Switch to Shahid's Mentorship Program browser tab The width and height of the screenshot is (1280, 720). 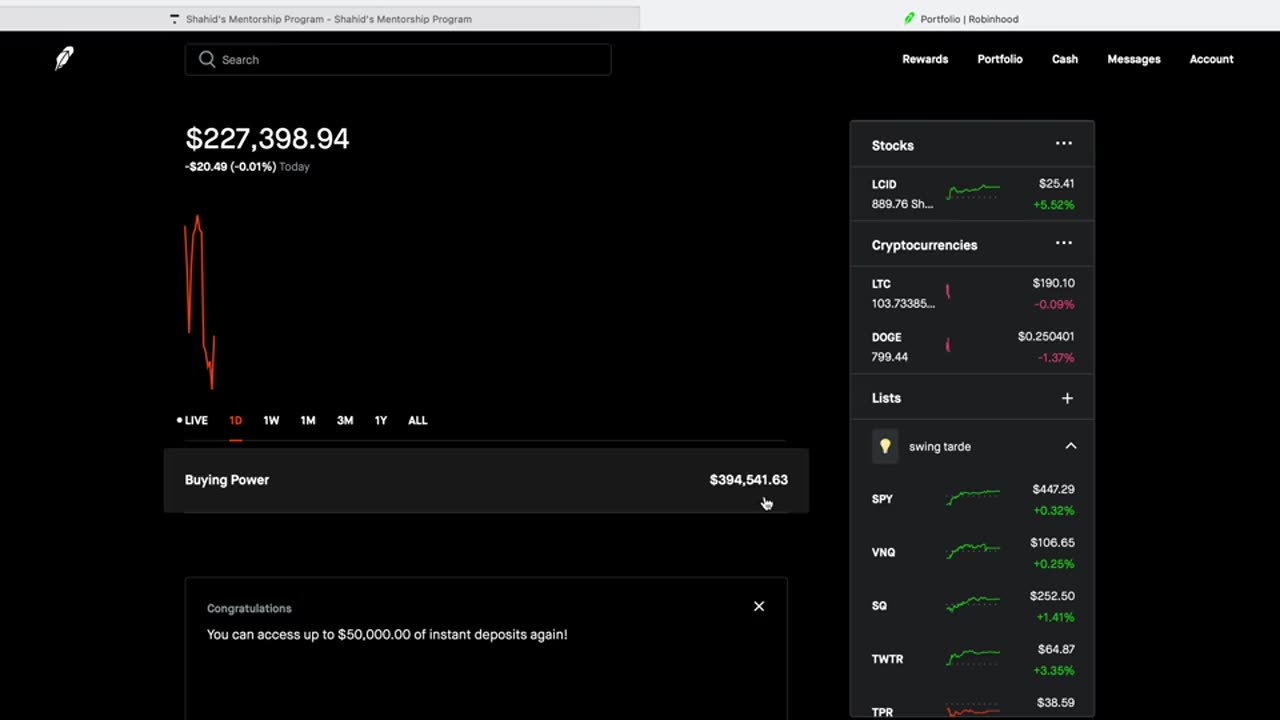pos(320,18)
